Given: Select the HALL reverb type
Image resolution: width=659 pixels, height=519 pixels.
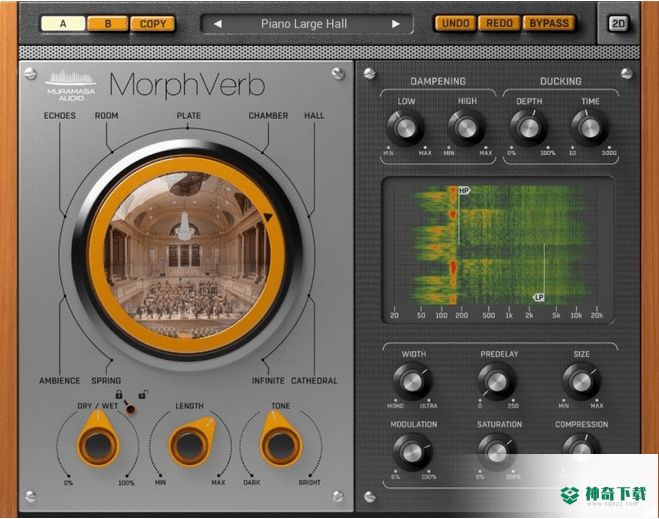Looking at the screenshot, I should point(314,116).
